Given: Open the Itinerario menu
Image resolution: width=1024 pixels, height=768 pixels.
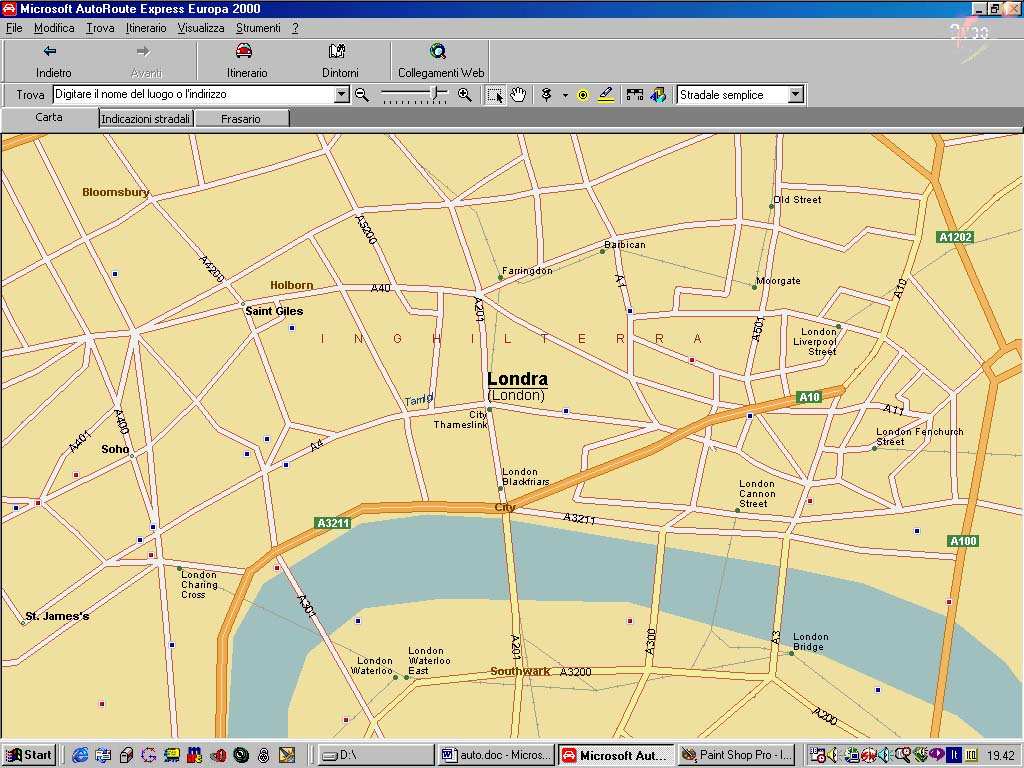Looking at the screenshot, I should click(x=146, y=28).
